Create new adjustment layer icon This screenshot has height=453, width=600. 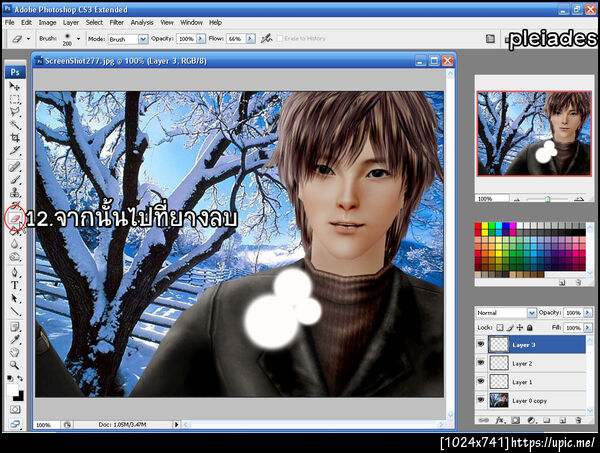click(531, 420)
